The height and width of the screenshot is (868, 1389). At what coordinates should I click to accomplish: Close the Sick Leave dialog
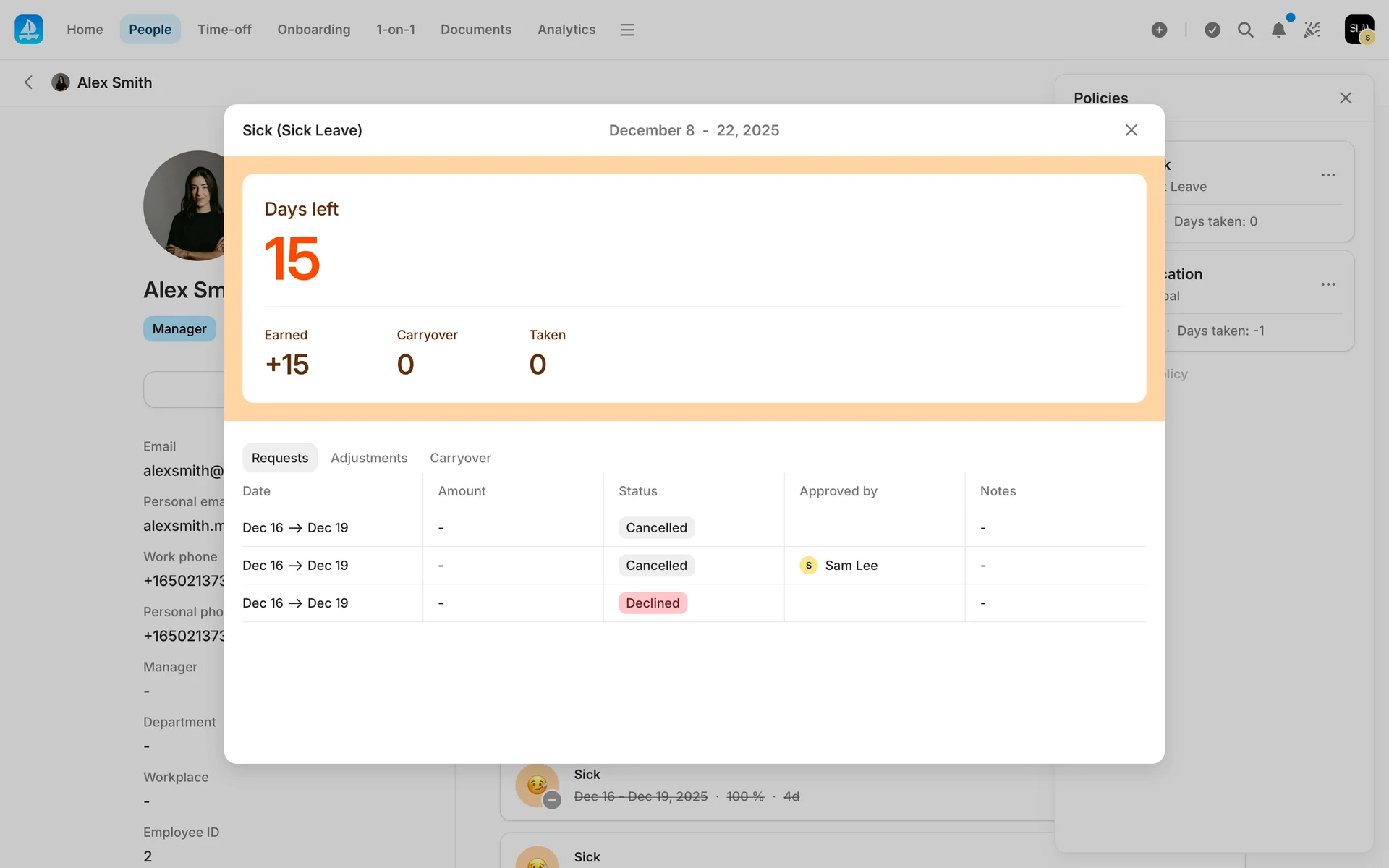point(1131,130)
